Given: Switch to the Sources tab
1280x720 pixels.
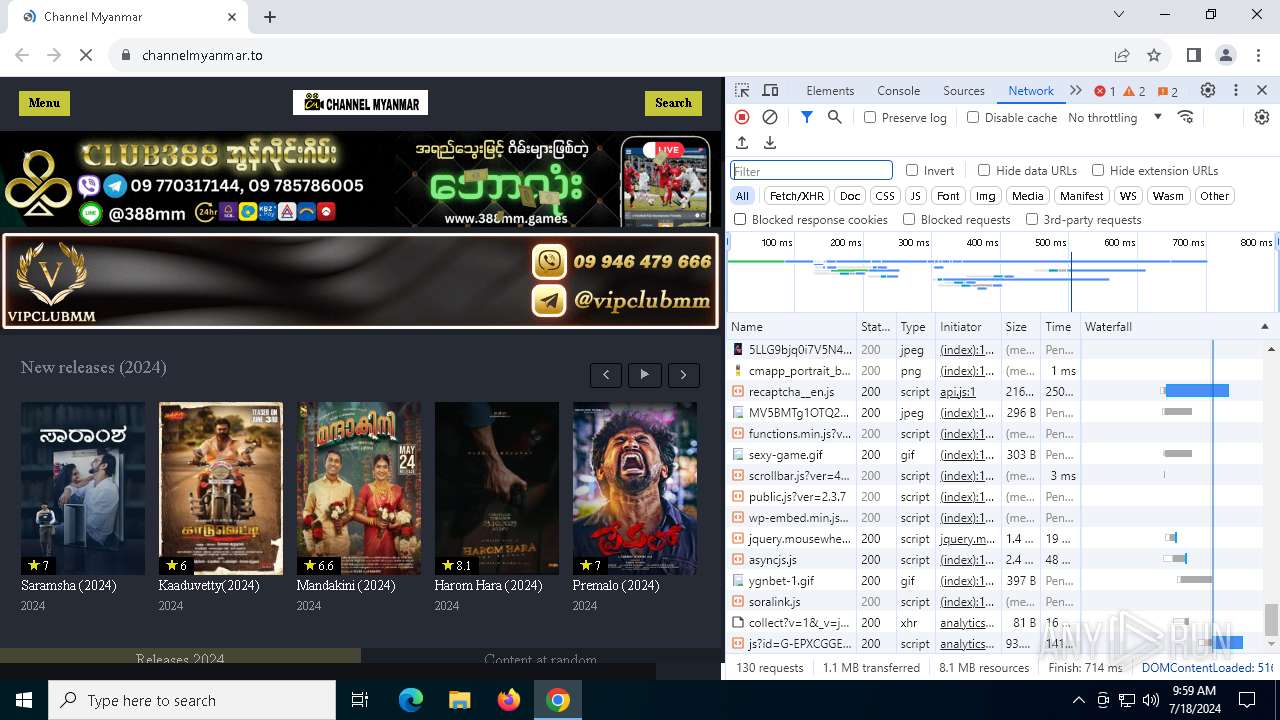Looking at the screenshot, I should coord(964,91).
